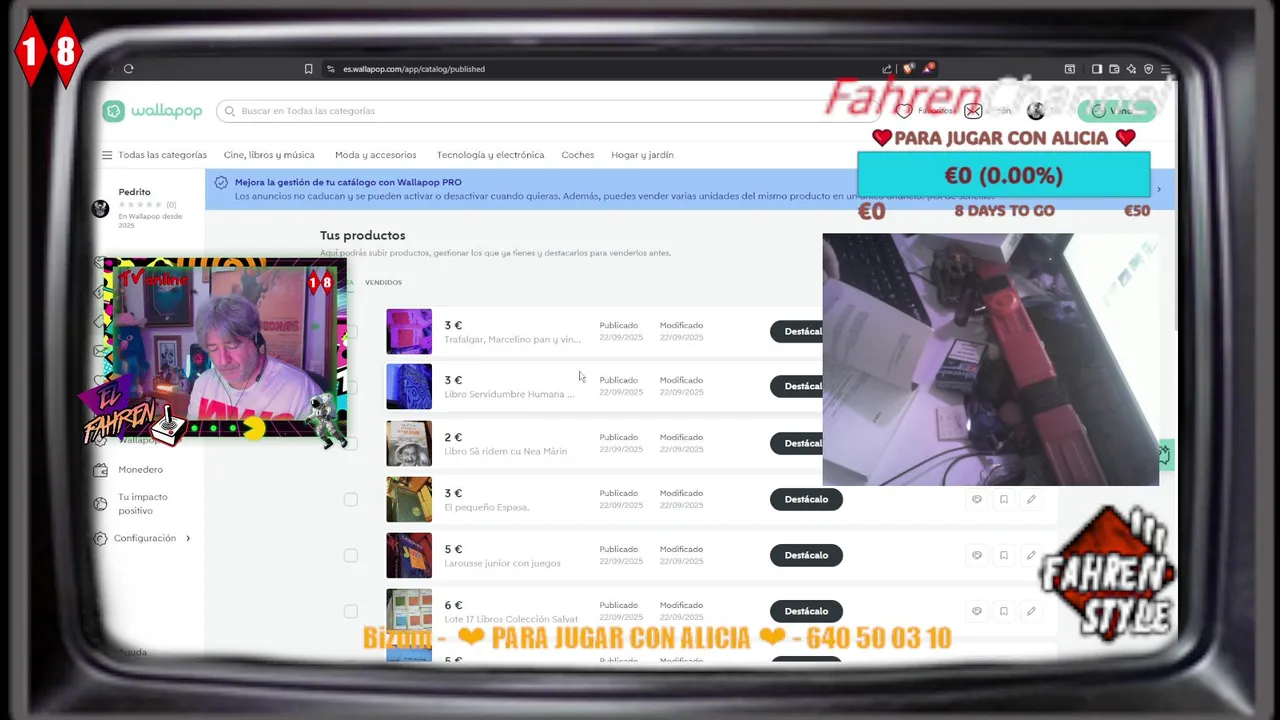
Task: Open the Brave Shields lion icon
Action: coord(907,69)
